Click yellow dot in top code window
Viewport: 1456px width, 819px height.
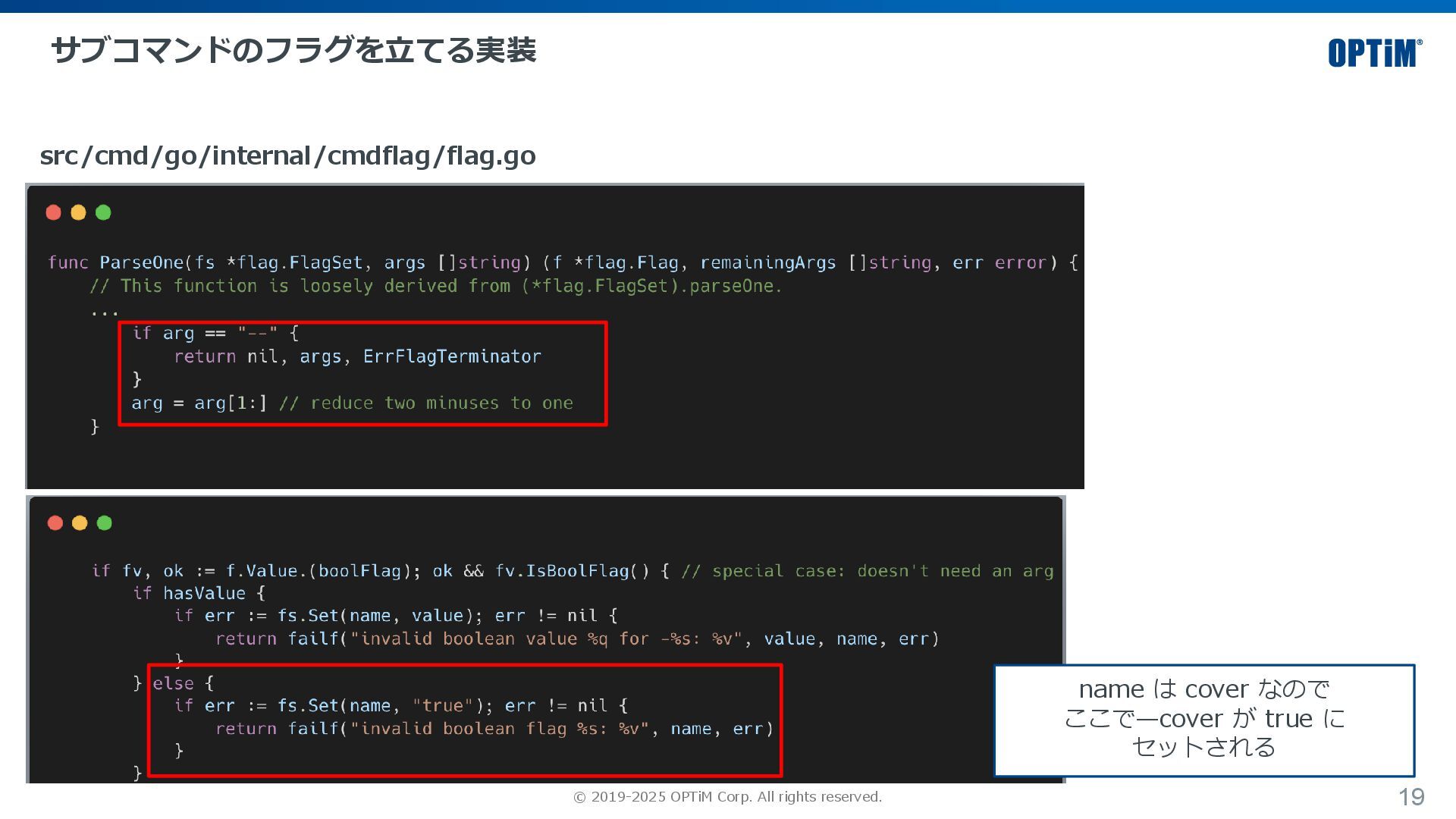click(78, 212)
